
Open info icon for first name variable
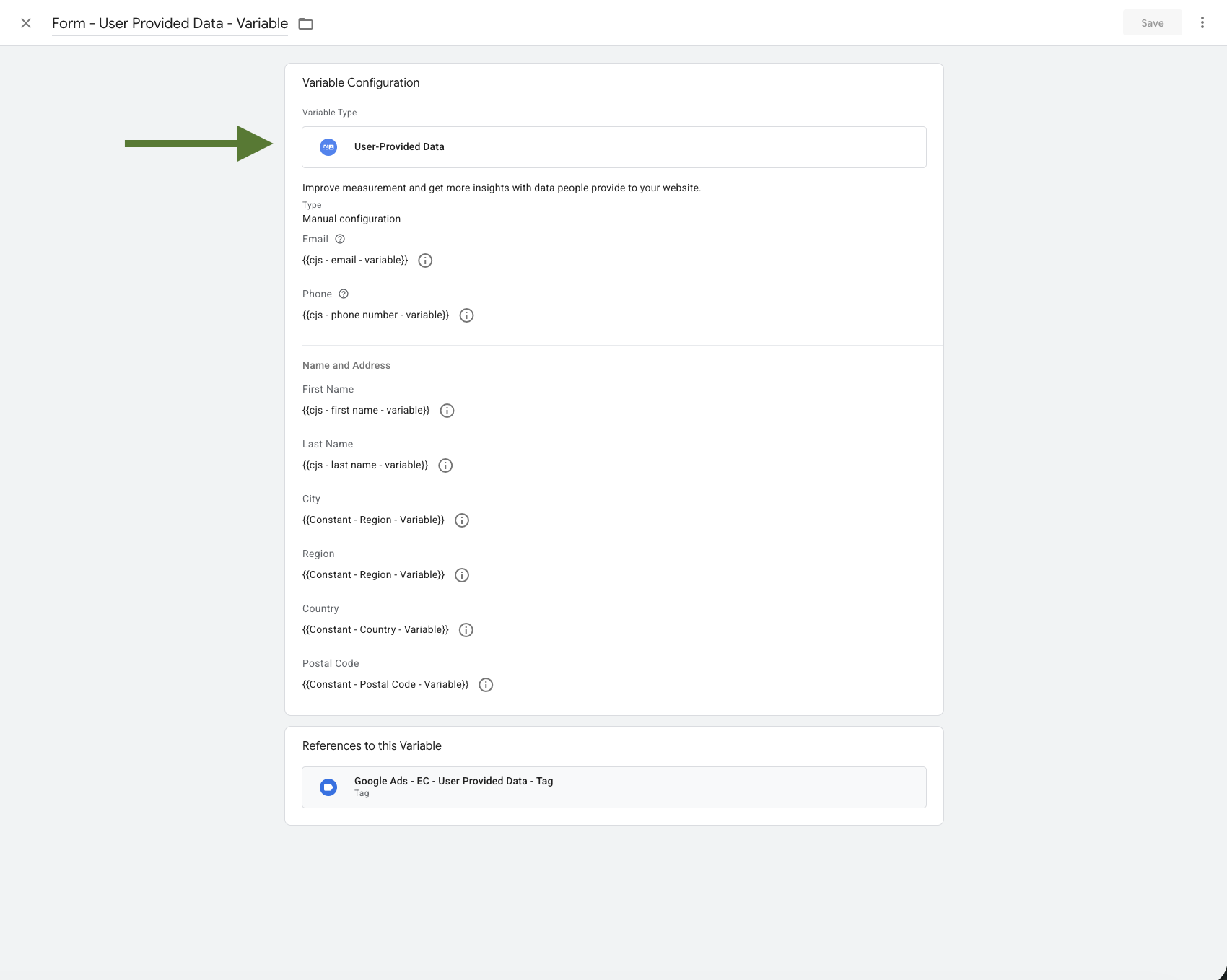447,411
